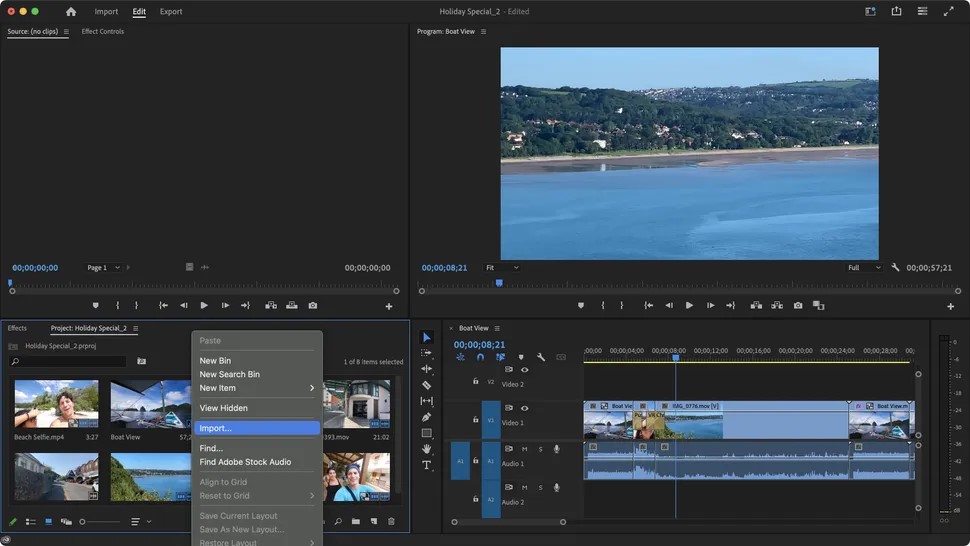The width and height of the screenshot is (970, 546).
Task: Open the Page 1 dropdown in Source monitor
Action: click(x=103, y=268)
